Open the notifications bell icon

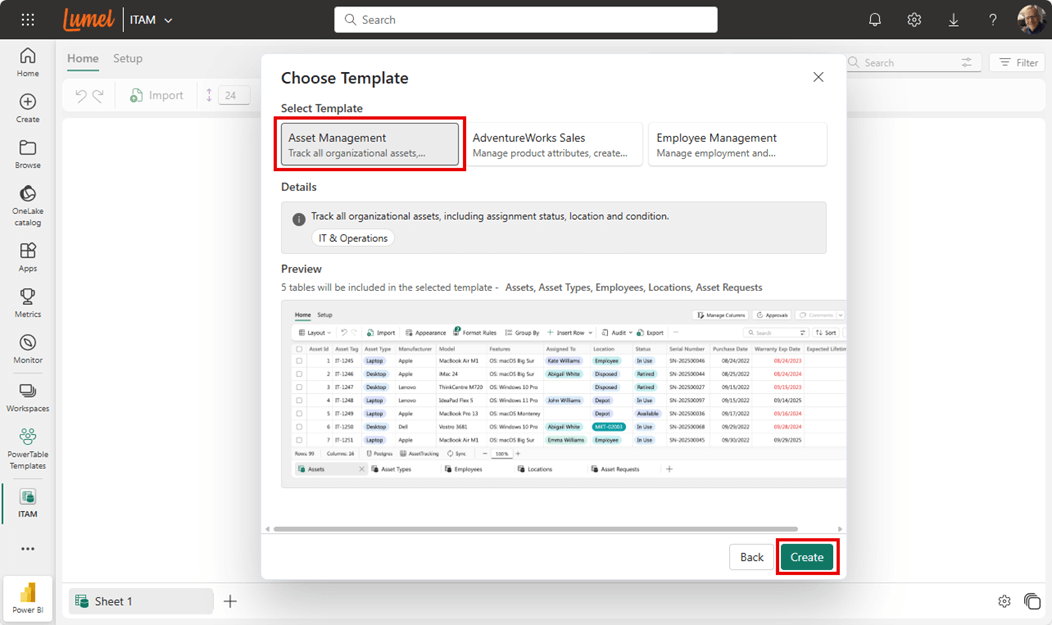pyautogui.click(x=875, y=20)
